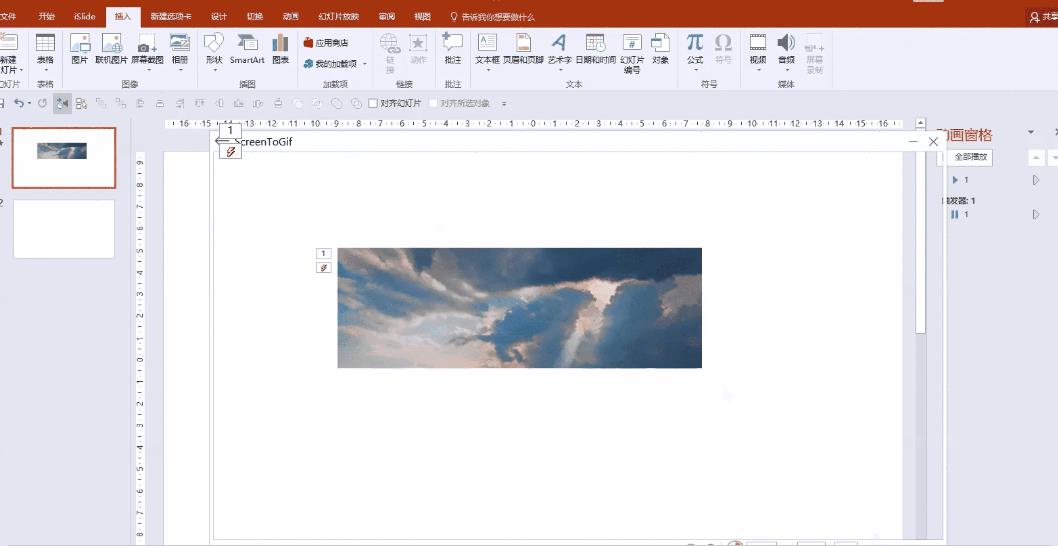Open the 应用商店 store button
1058x546 pixels.
(x=326, y=43)
